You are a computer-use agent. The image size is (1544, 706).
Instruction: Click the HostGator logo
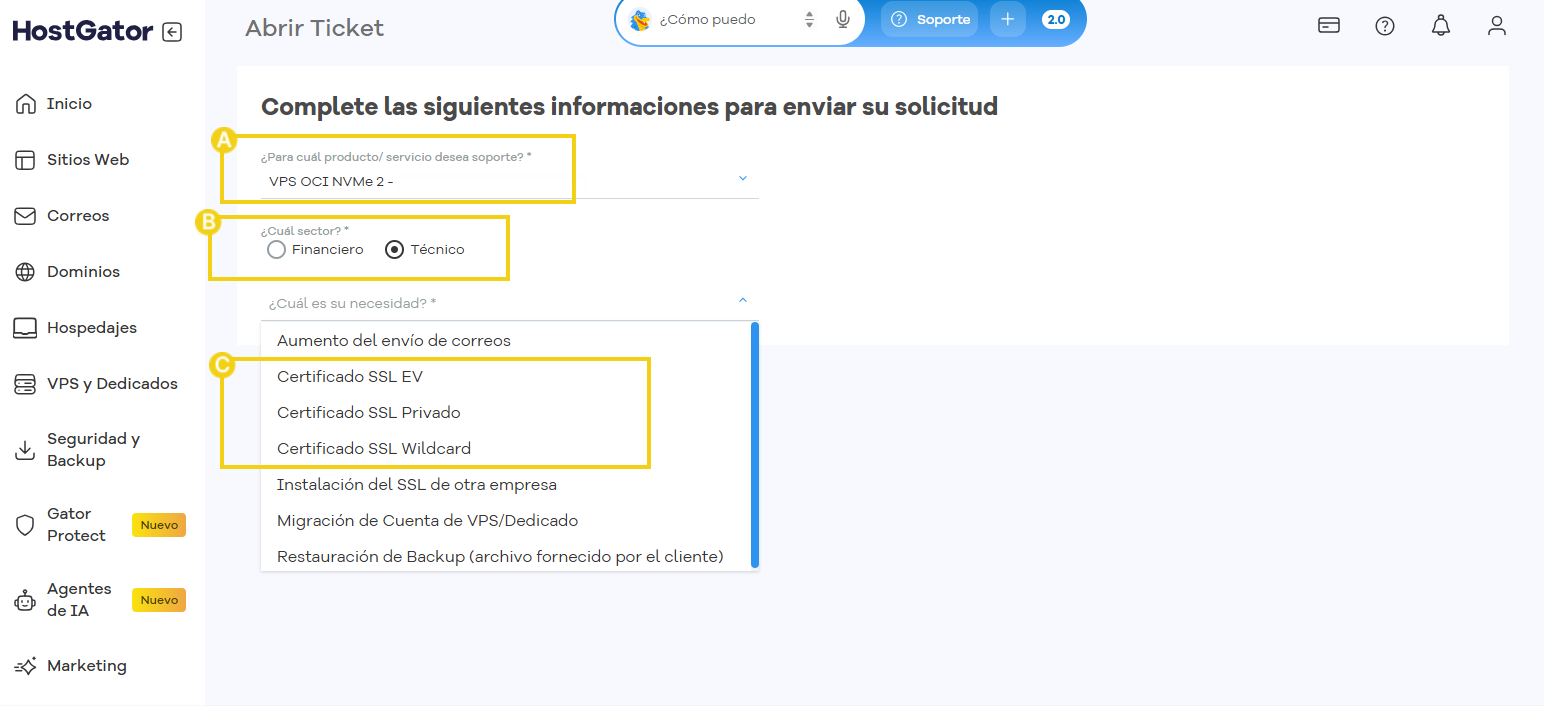tap(83, 31)
